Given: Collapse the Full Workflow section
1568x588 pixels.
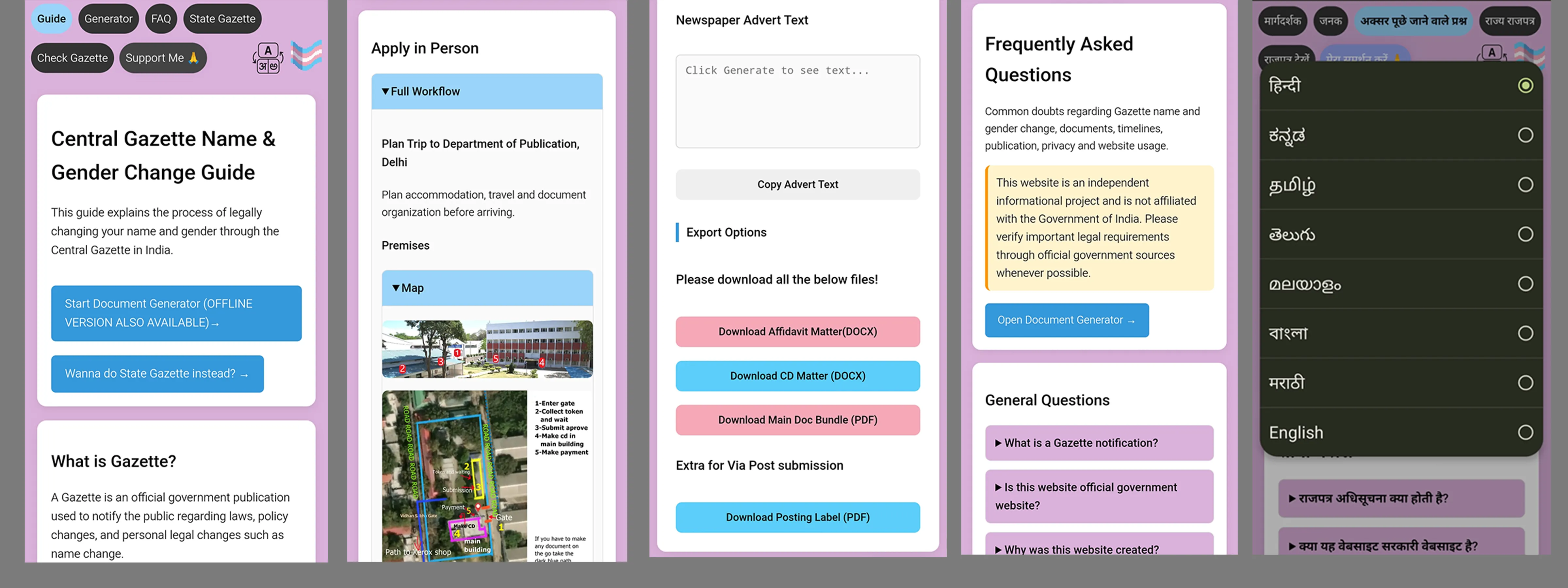Looking at the screenshot, I should (487, 91).
